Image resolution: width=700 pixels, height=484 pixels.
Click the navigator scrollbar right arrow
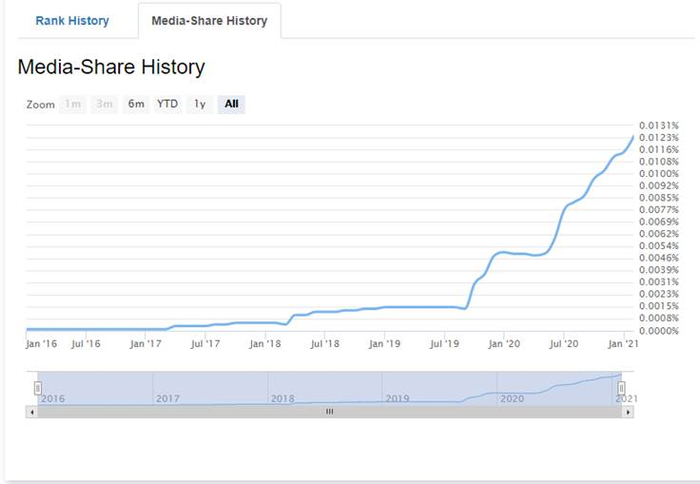tap(627, 411)
